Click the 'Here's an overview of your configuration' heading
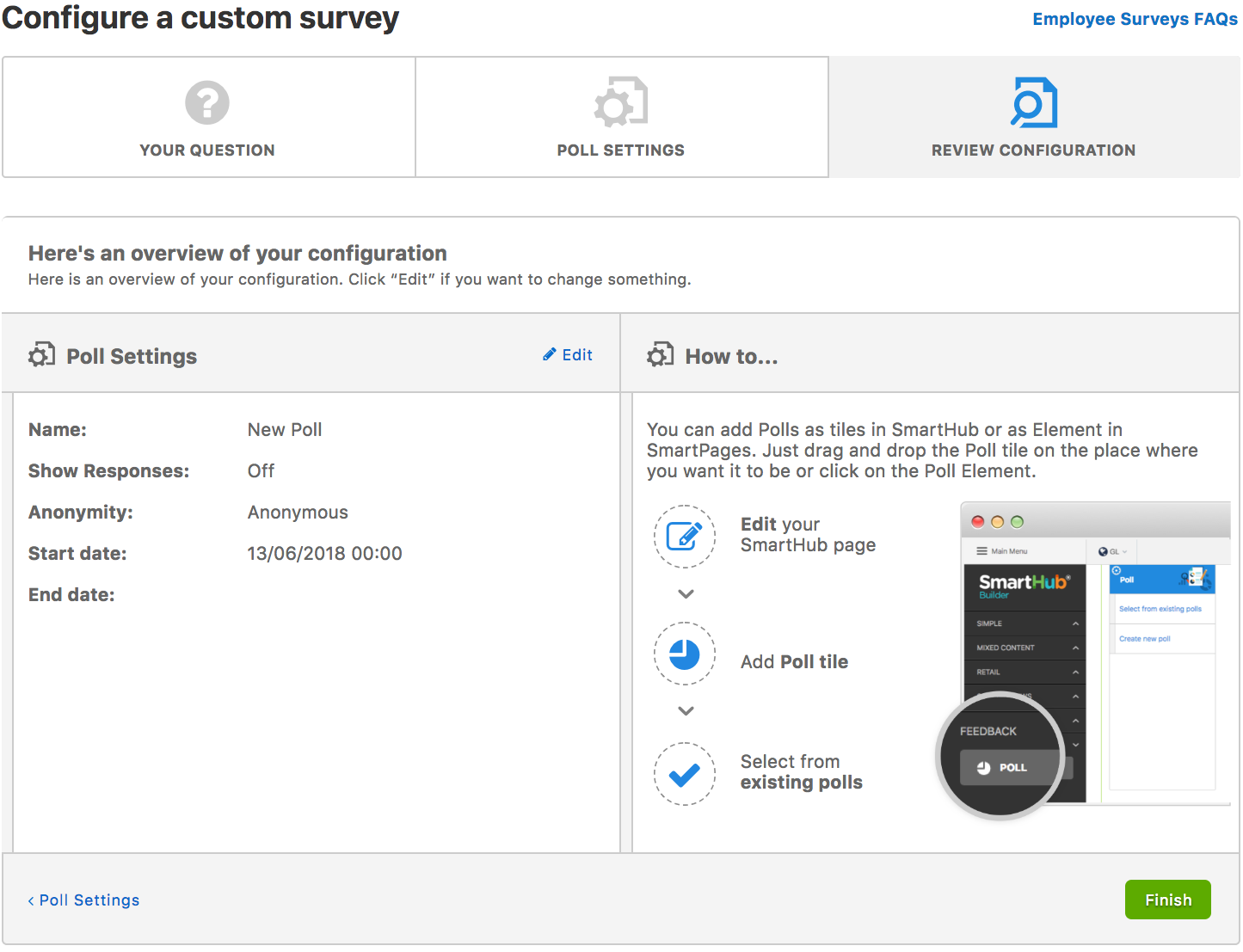The image size is (1243, 952). (237, 253)
